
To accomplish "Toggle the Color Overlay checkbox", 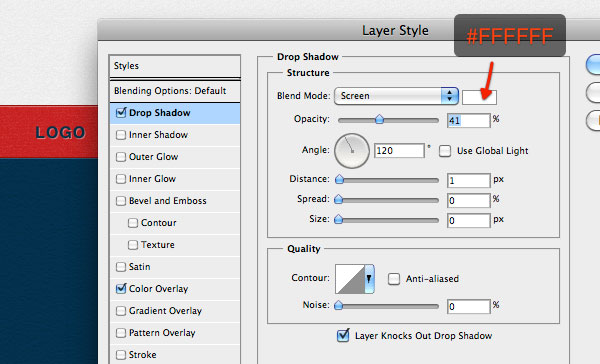I will pyautogui.click(x=121, y=288).
